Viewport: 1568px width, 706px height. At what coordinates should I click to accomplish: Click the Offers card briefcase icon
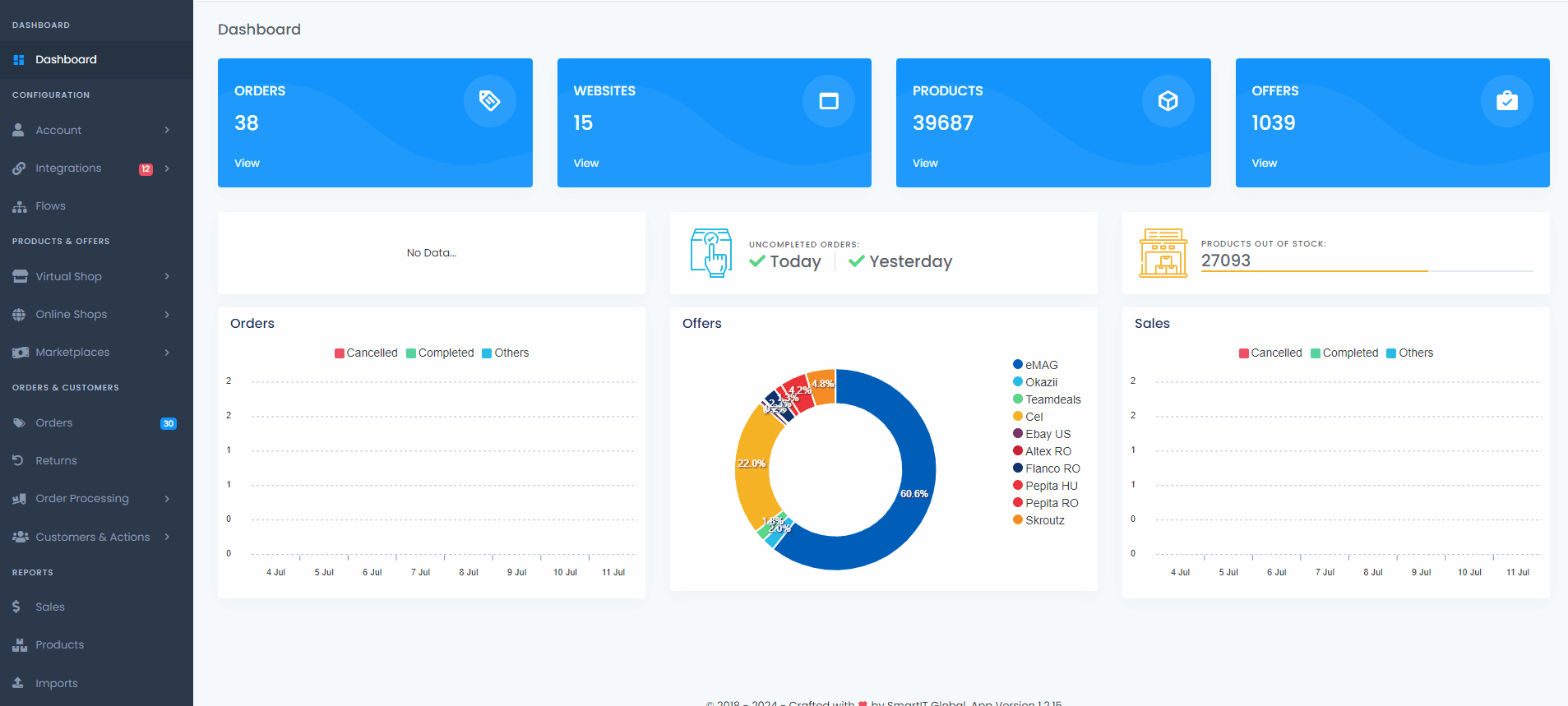[x=1507, y=101]
